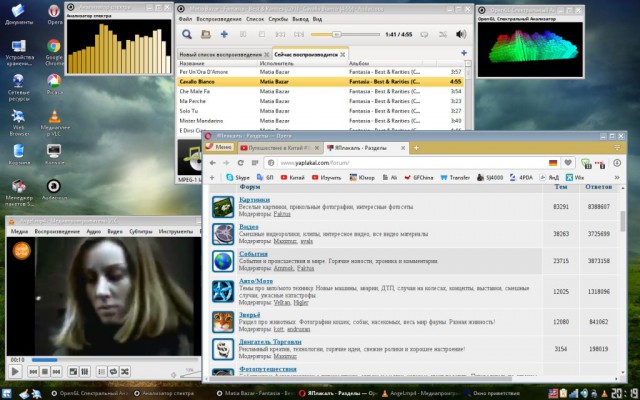Stop playback in the Audacious toolbar
The width and height of the screenshot is (640, 400).
262,35
